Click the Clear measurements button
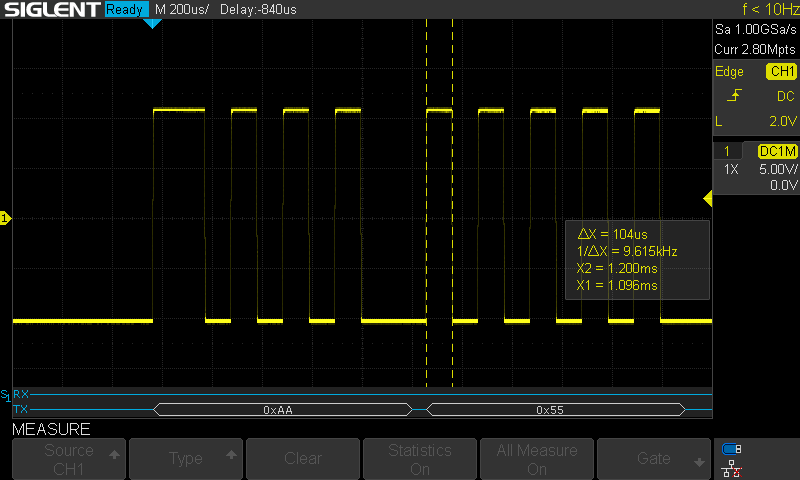The image size is (800, 480). pos(303,459)
